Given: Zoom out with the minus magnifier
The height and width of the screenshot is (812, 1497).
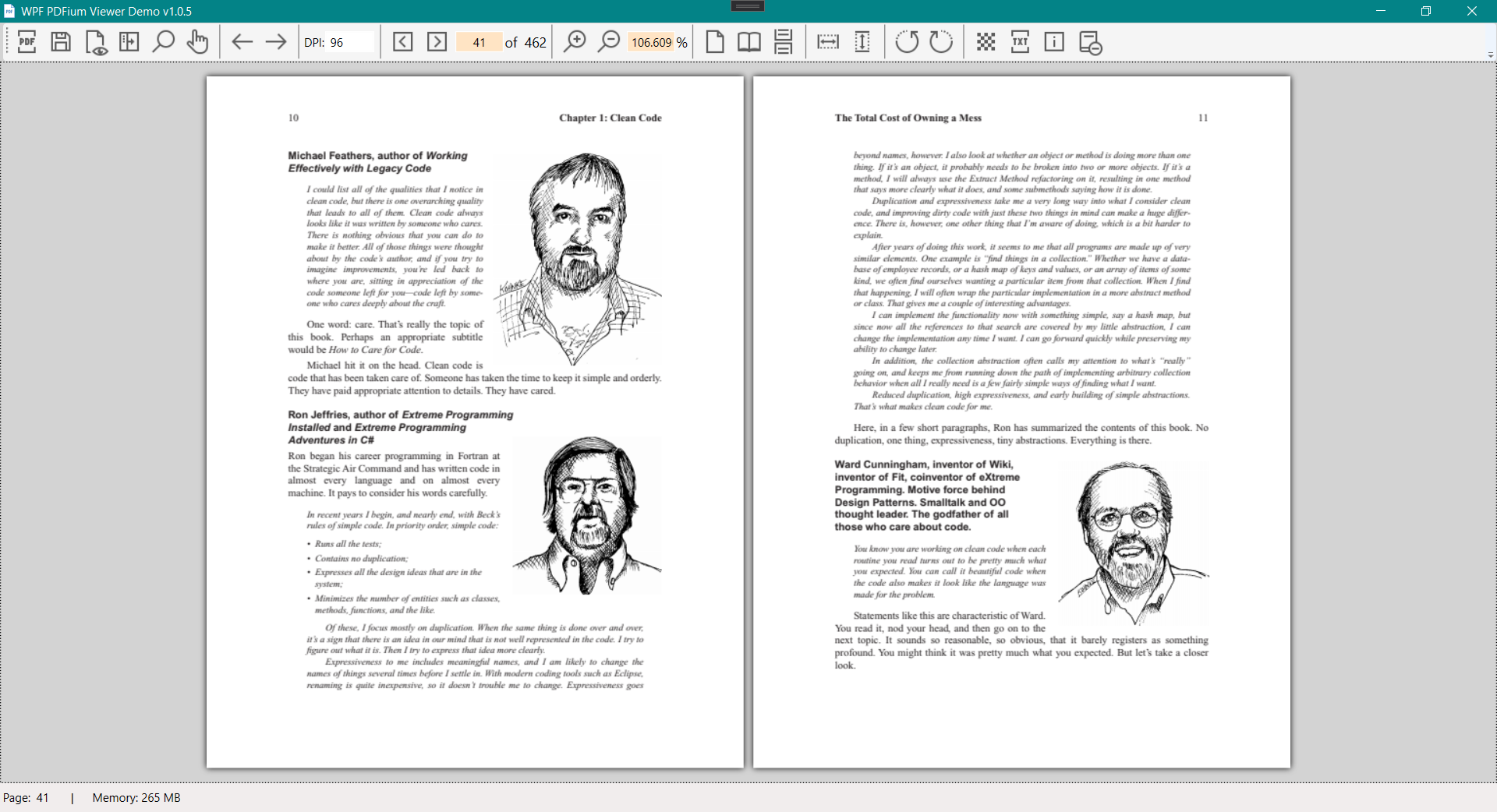Looking at the screenshot, I should click(x=608, y=41).
